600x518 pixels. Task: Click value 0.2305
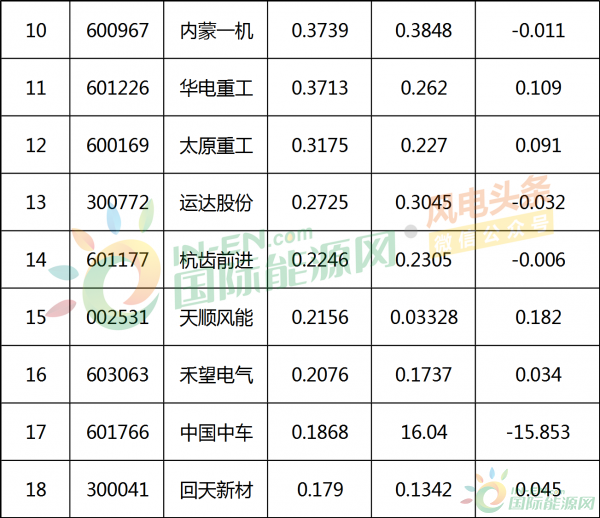[x=424, y=260]
